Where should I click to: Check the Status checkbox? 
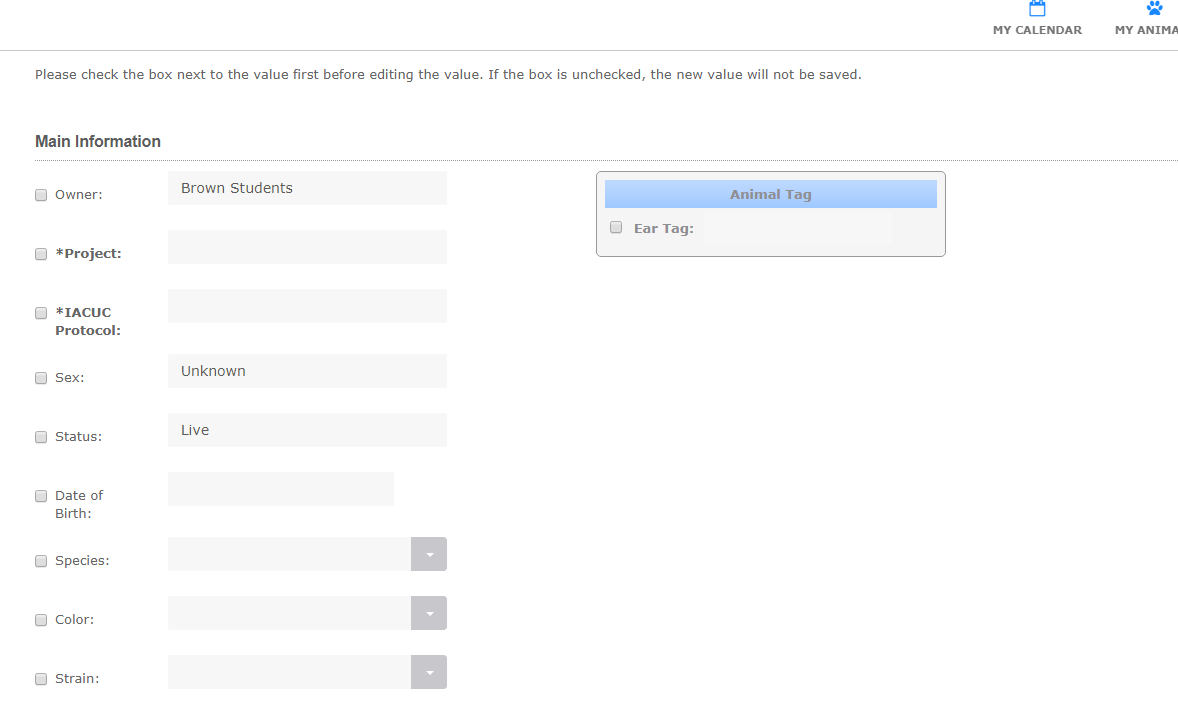point(41,437)
